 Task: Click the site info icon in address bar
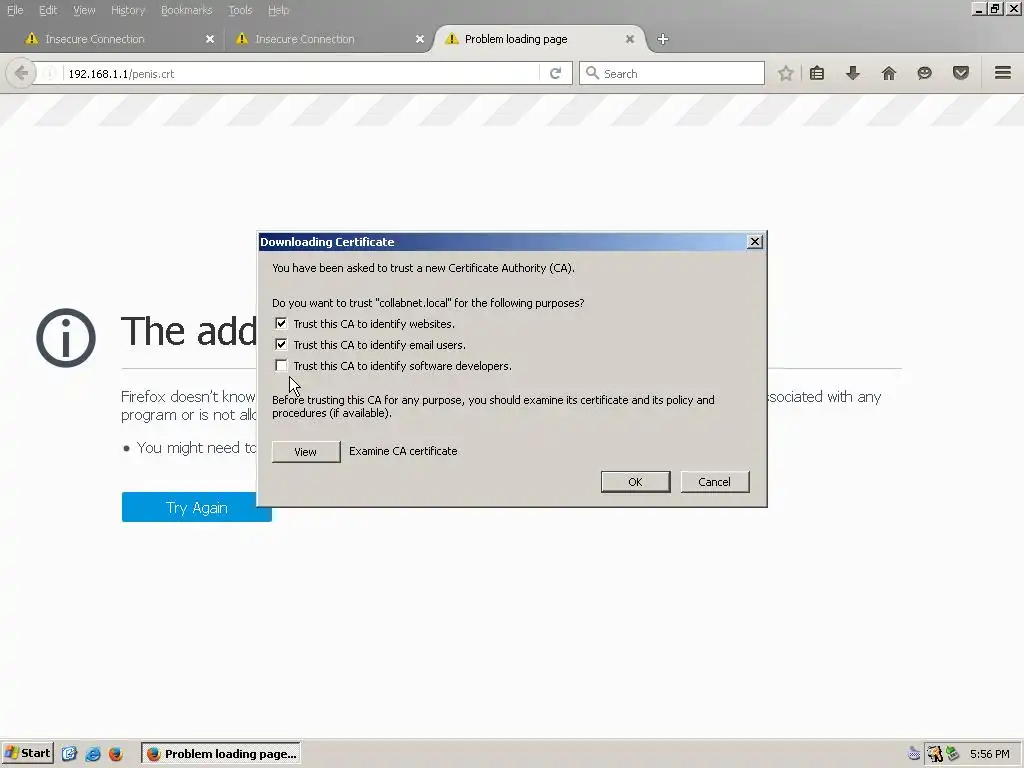point(50,74)
